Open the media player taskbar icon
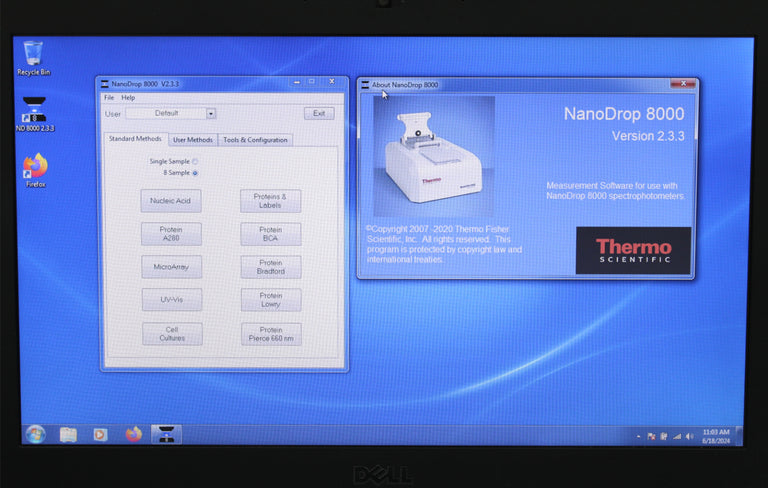The image size is (768, 488). click(100, 434)
